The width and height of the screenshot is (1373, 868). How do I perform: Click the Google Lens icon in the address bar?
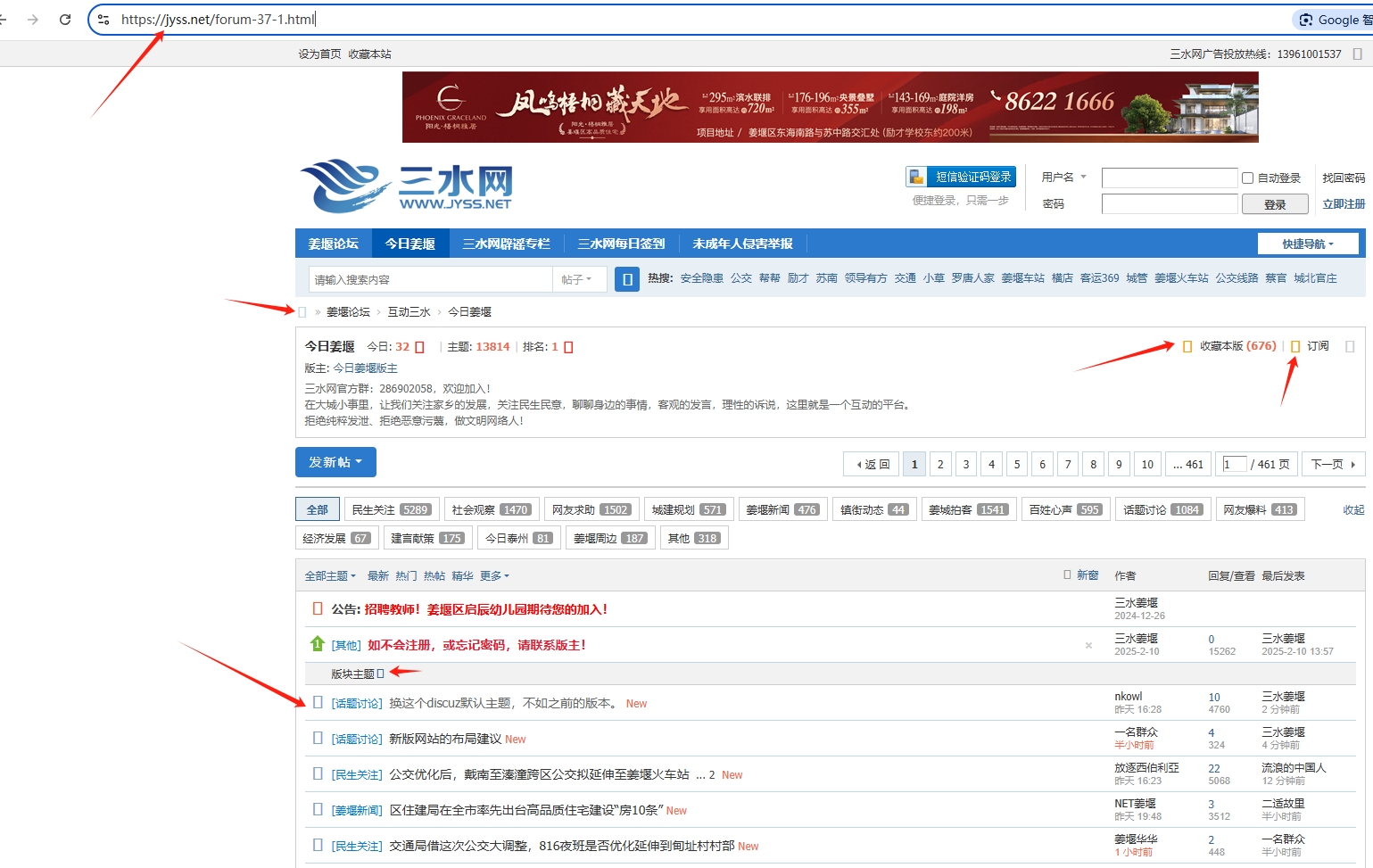tap(1306, 20)
